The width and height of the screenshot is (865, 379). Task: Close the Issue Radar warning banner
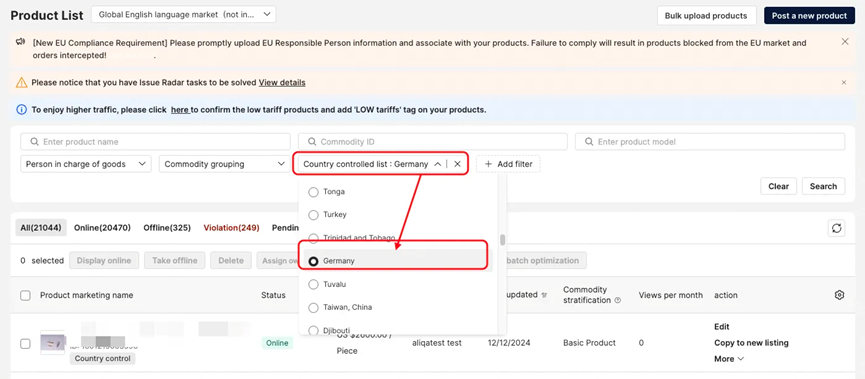tap(843, 83)
